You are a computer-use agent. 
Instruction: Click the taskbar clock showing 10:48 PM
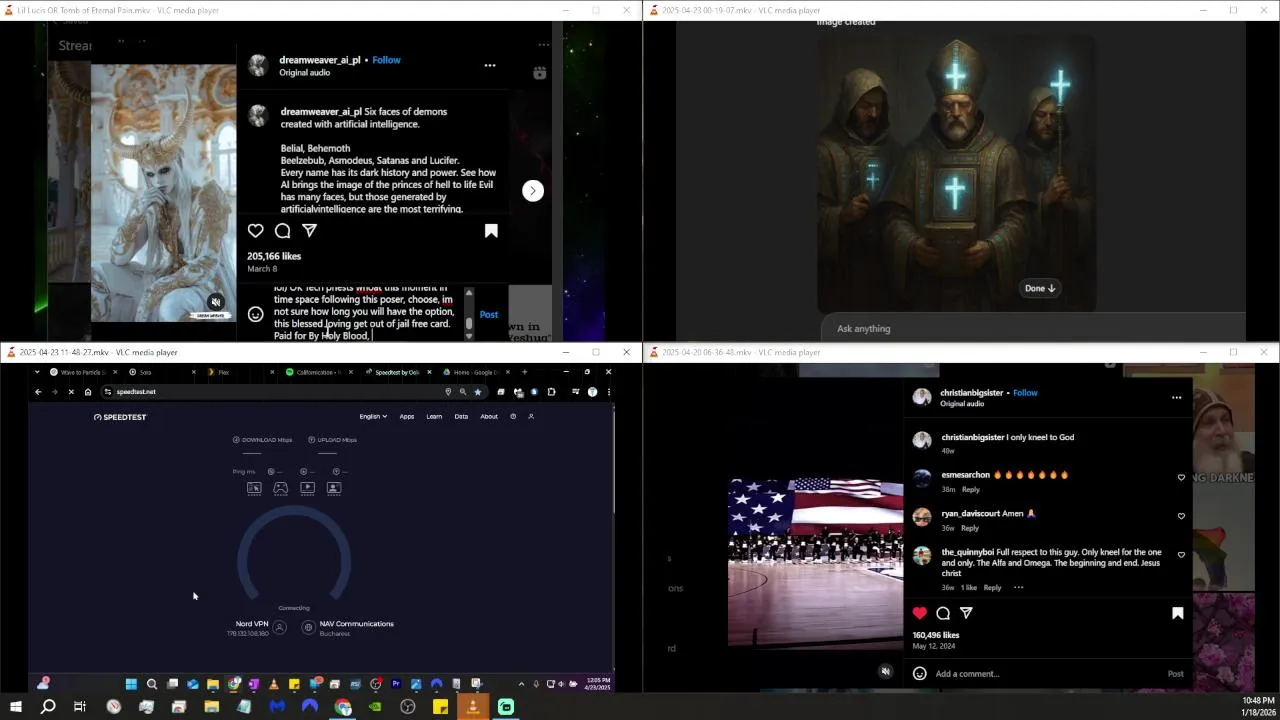click(1258, 706)
